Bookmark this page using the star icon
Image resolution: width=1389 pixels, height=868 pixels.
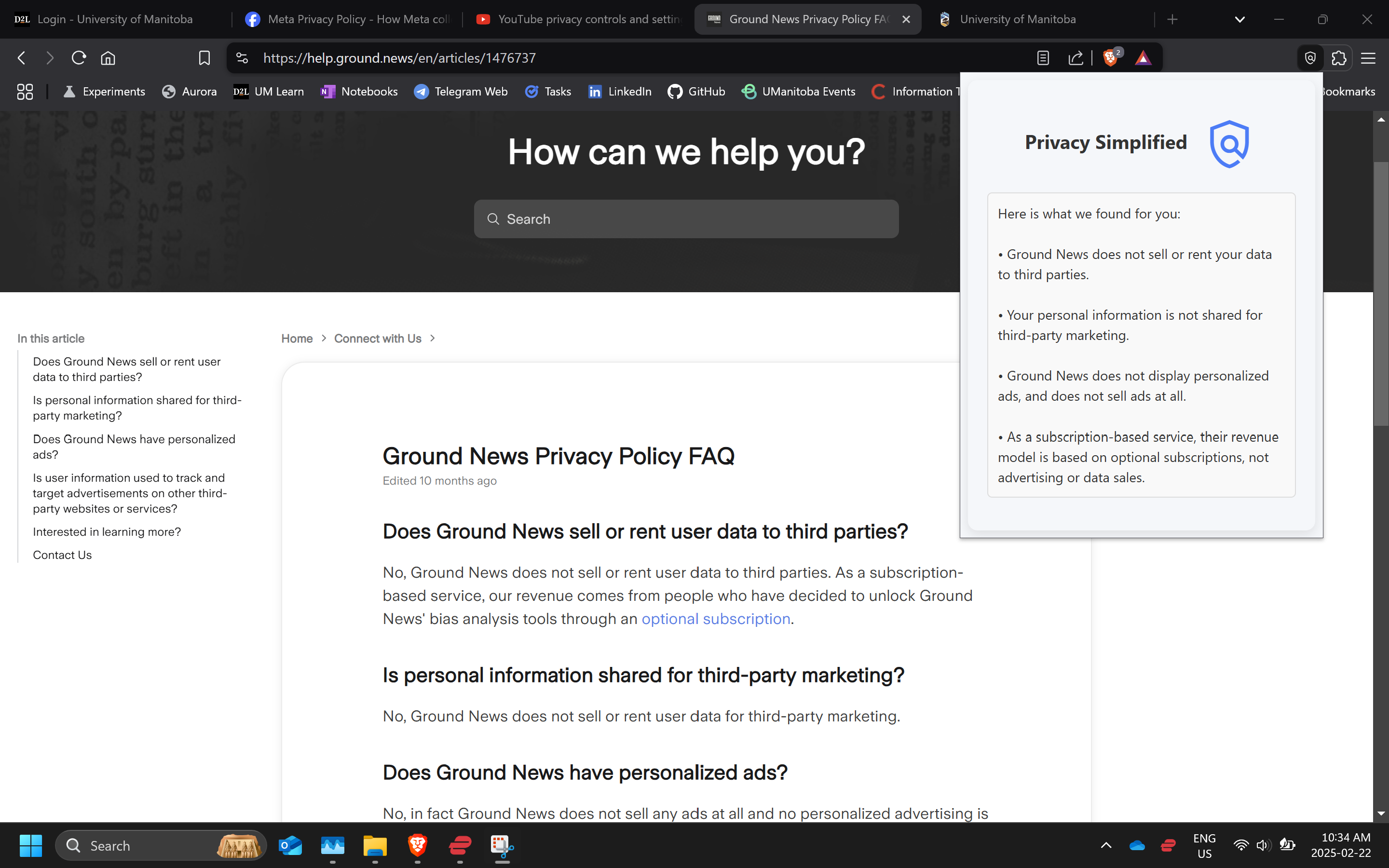[x=204, y=57]
